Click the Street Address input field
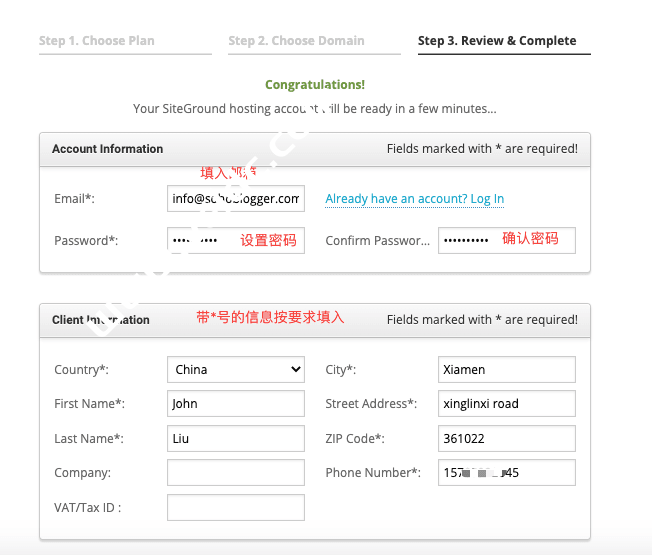Image resolution: width=652 pixels, height=555 pixels. (506, 404)
